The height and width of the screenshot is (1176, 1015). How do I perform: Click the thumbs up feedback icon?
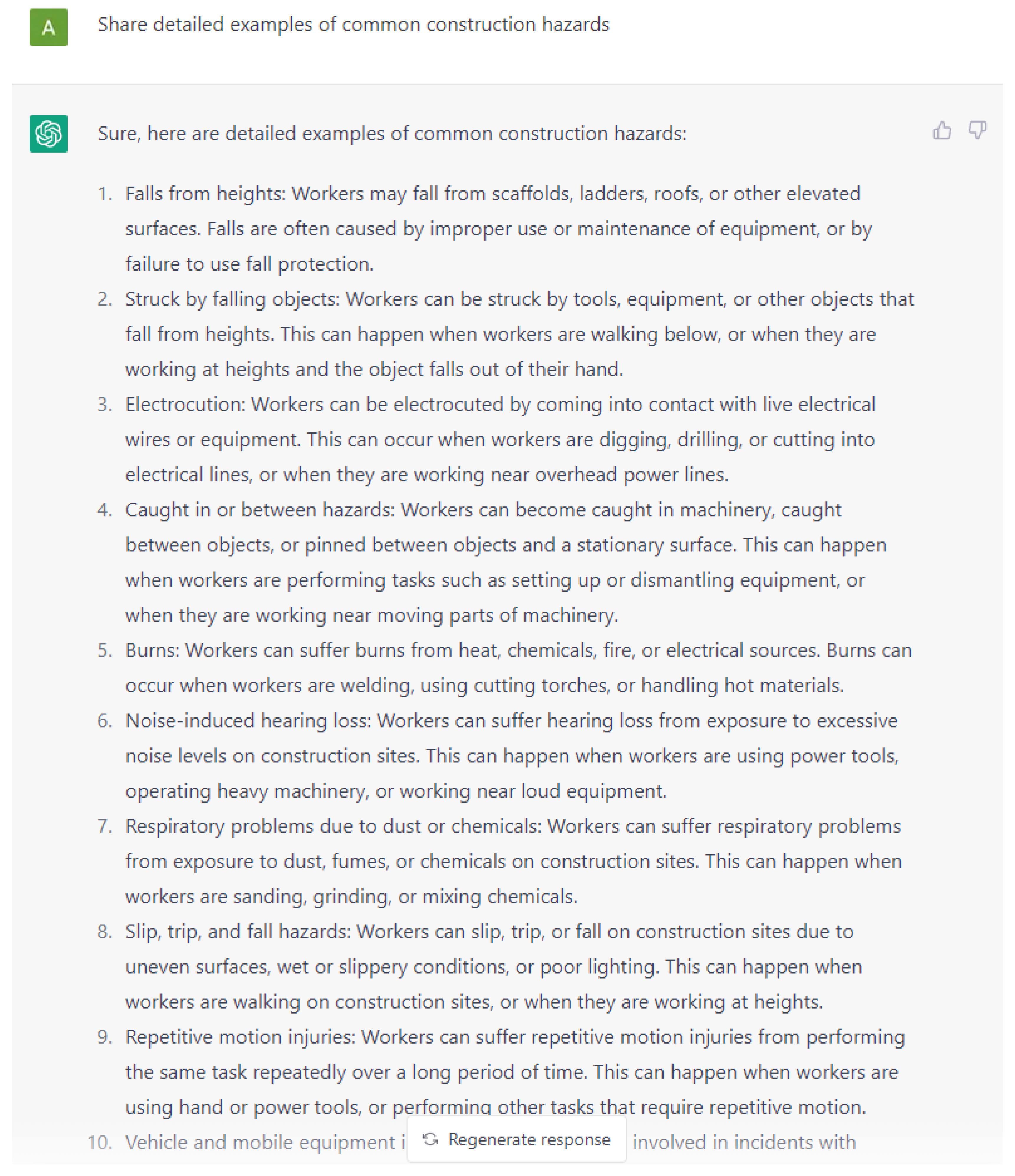tap(942, 131)
